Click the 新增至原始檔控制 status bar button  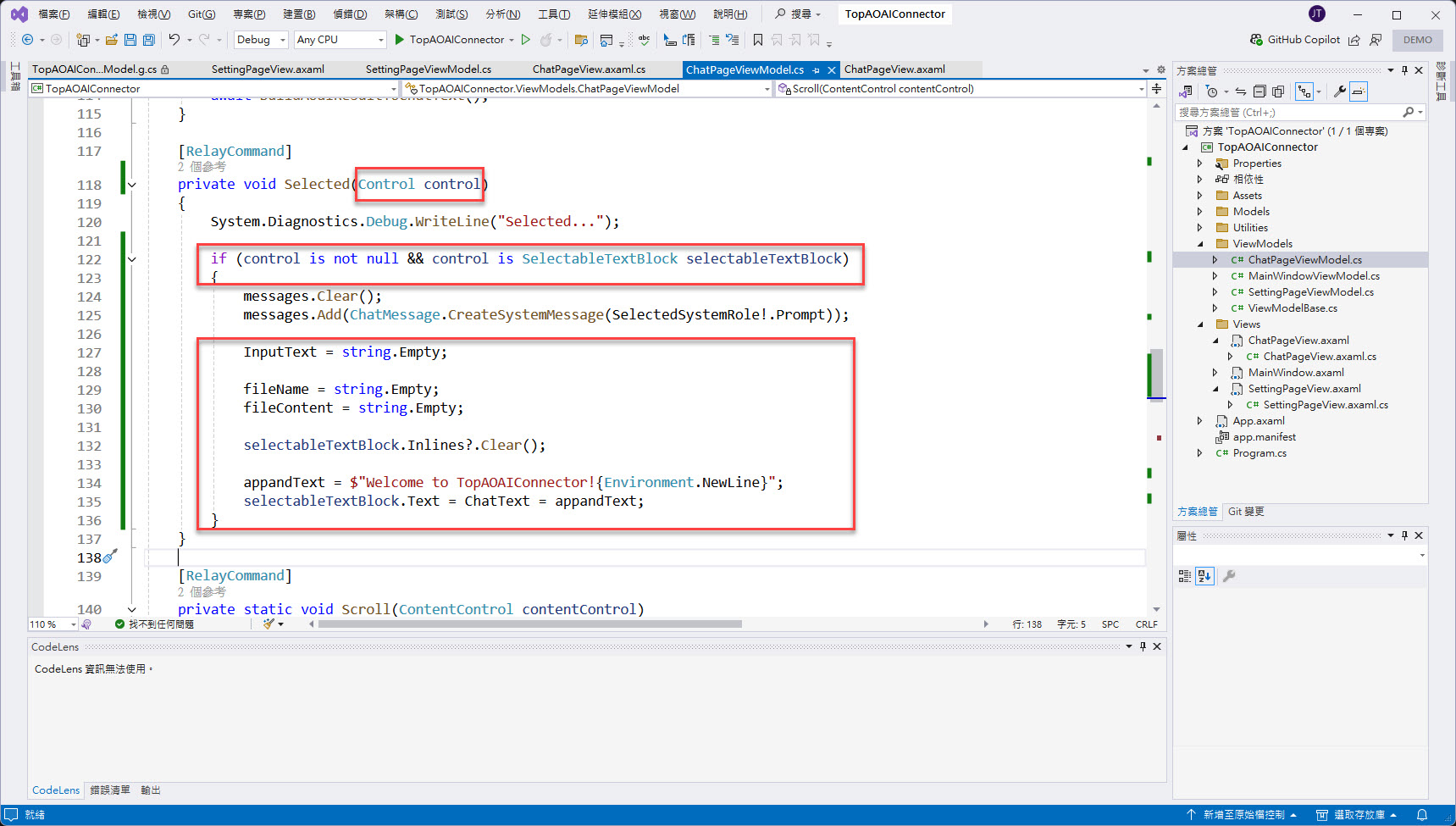(x=1241, y=815)
